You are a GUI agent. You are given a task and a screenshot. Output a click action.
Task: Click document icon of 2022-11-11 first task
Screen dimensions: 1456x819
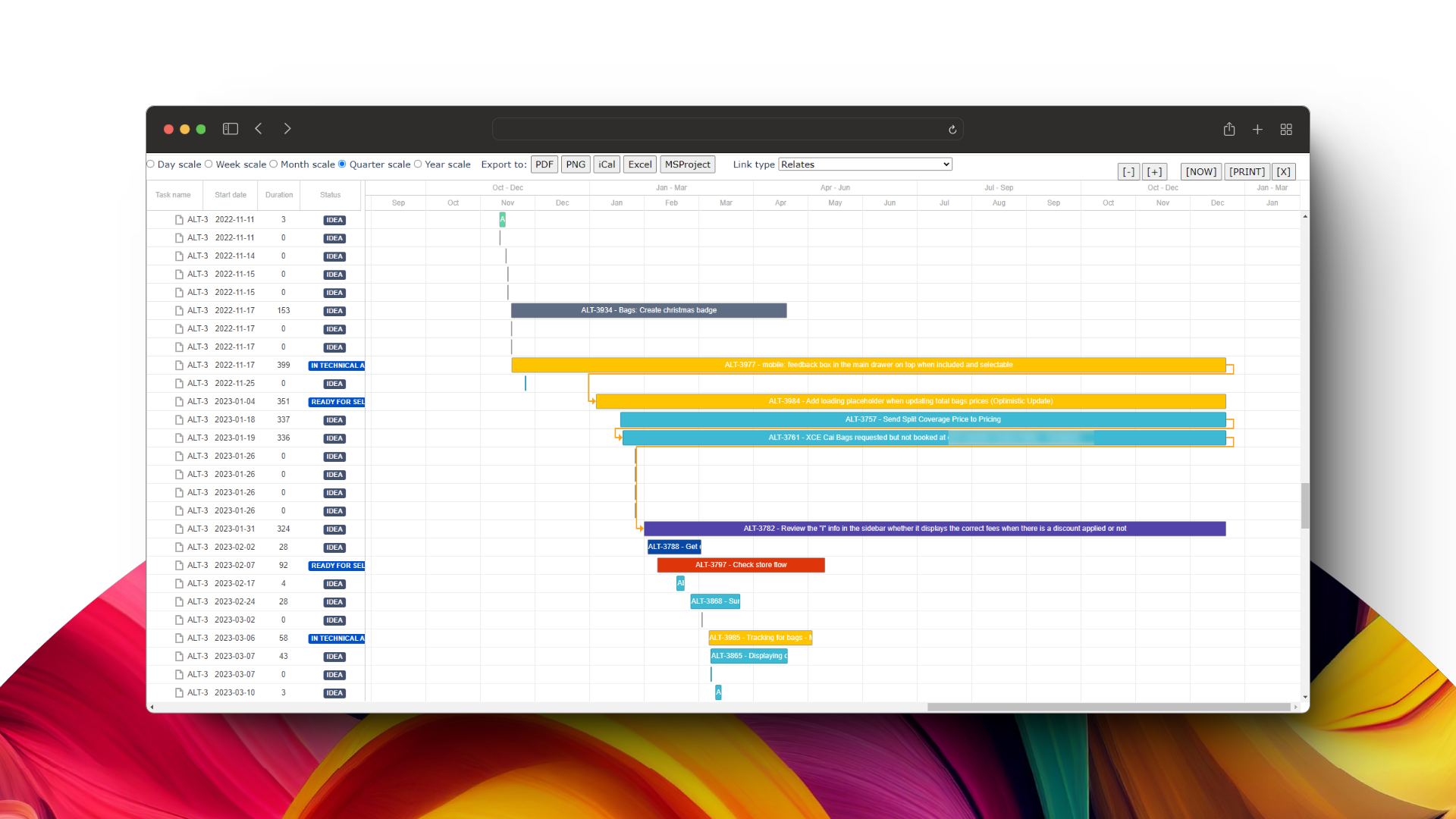click(179, 220)
